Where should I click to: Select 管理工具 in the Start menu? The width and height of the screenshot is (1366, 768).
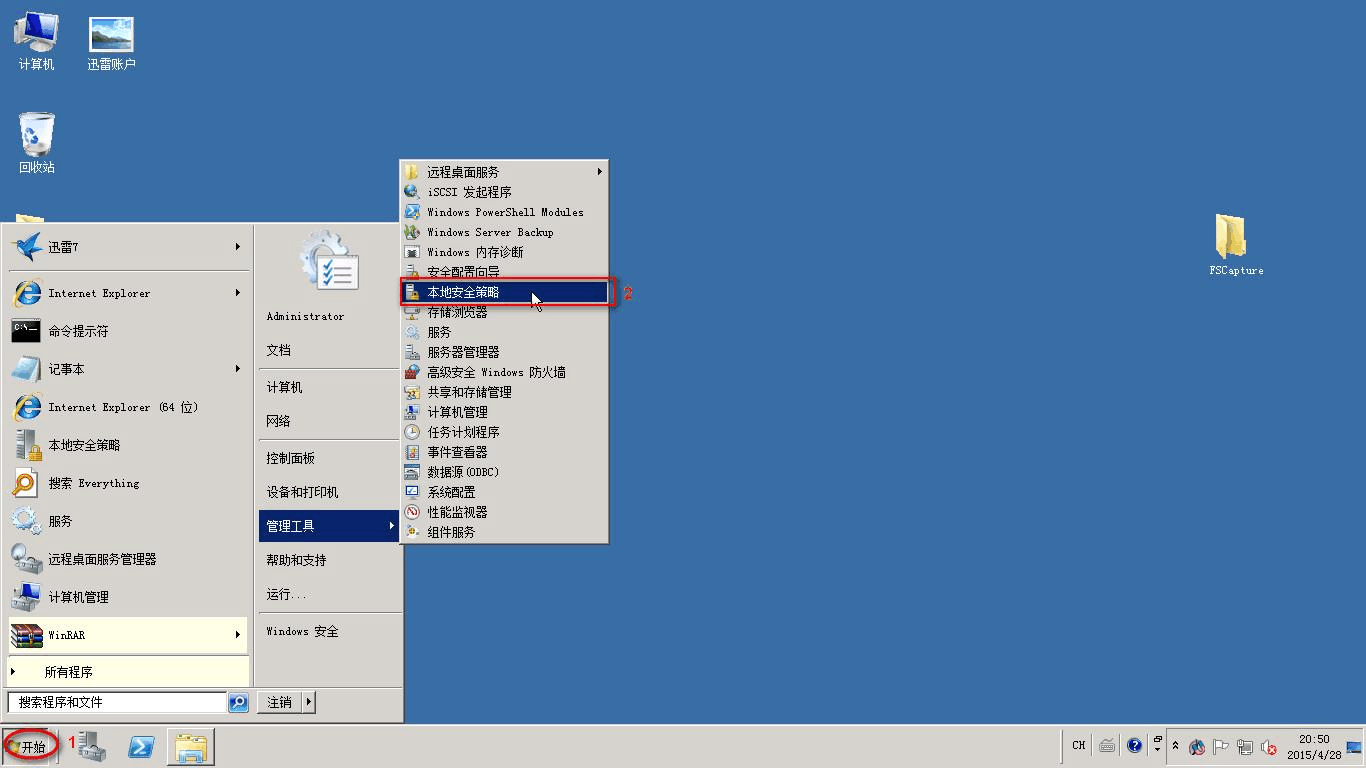(330, 526)
